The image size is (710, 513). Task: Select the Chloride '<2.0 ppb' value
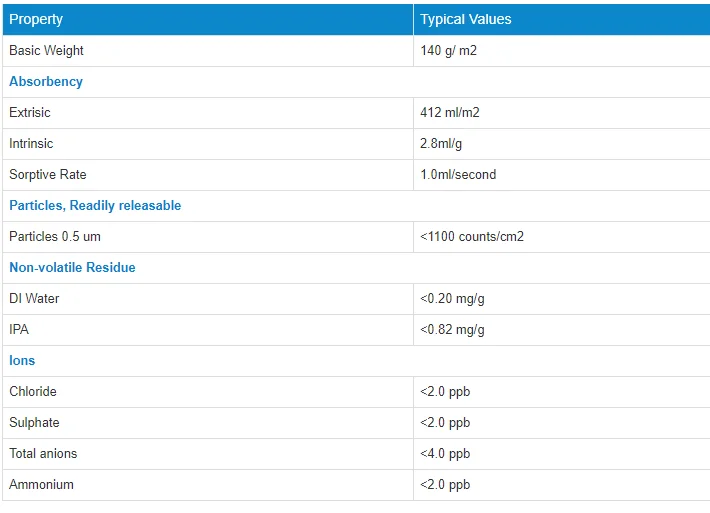[445, 392]
